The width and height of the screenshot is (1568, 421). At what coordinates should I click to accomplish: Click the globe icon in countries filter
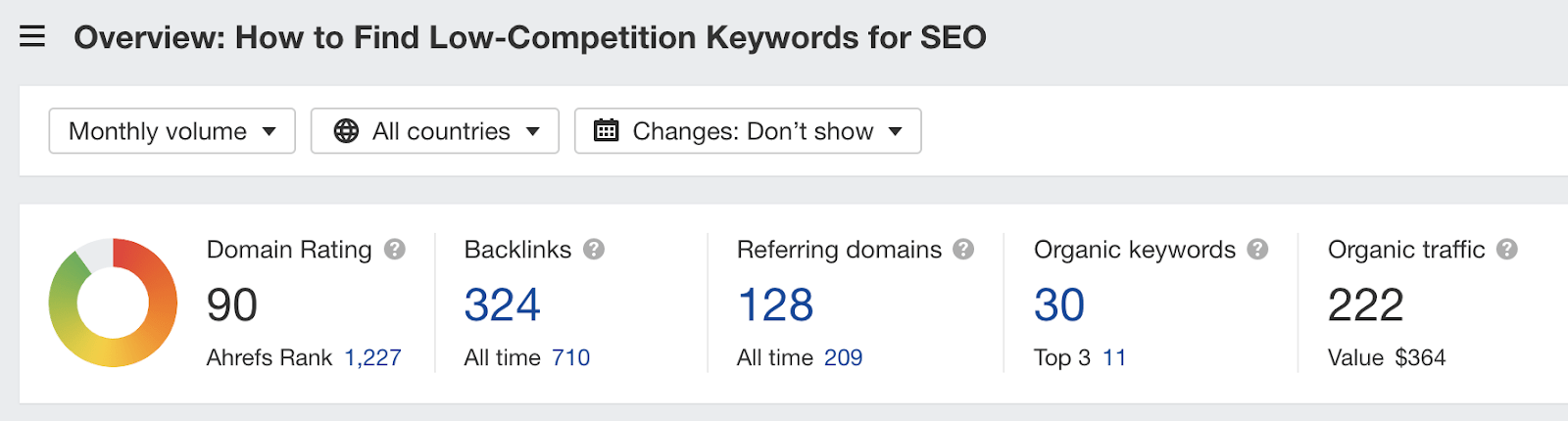click(x=346, y=131)
